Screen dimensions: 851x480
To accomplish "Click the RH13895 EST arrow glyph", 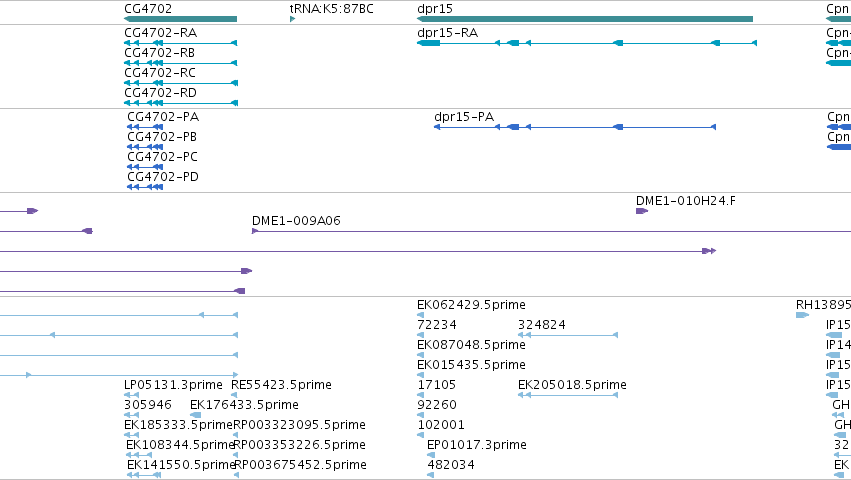I will (x=802, y=315).
